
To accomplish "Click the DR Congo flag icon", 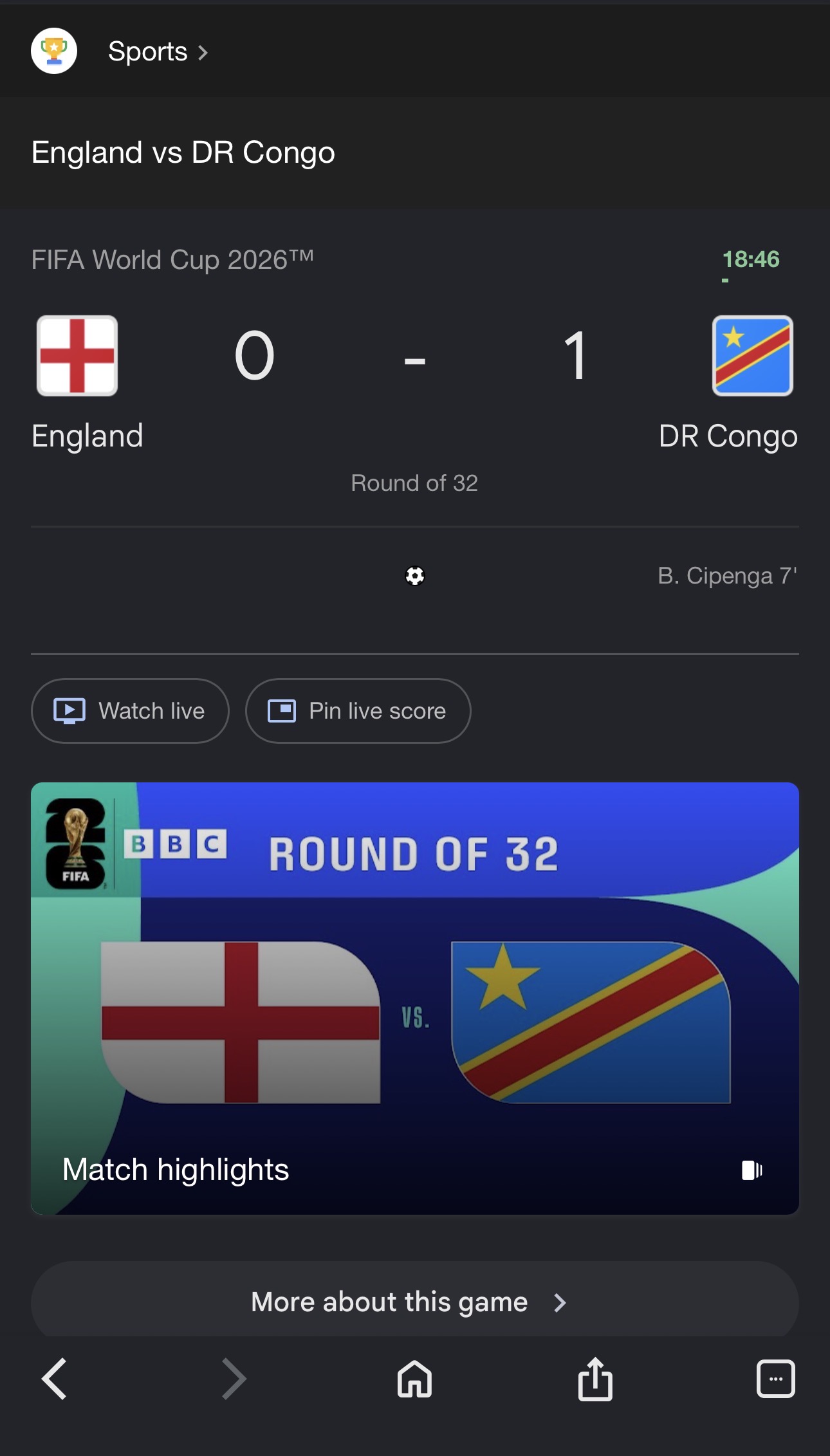I will click(x=752, y=355).
